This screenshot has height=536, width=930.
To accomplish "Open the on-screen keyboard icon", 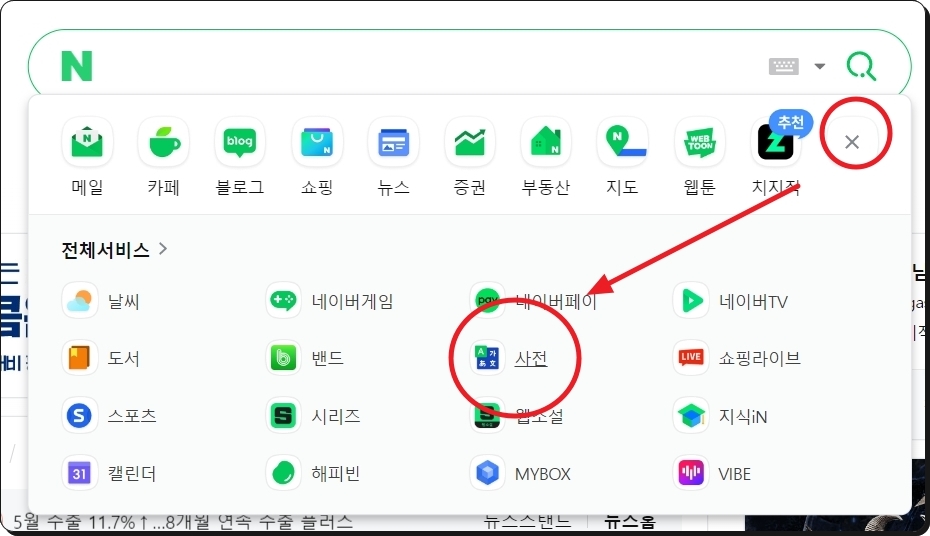I will [x=784, y=66].
